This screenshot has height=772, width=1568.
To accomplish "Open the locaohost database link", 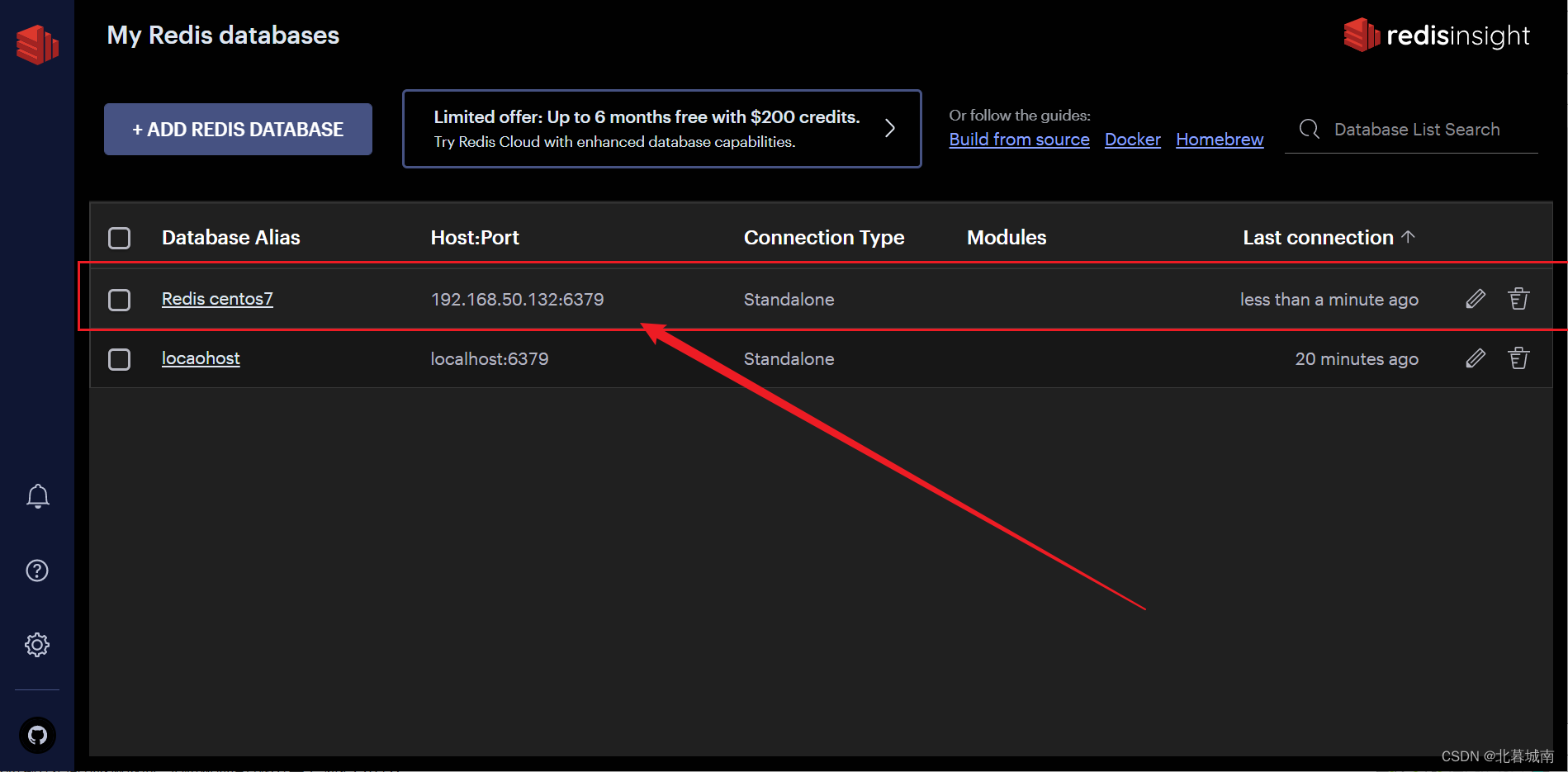I will pos(201,358).
